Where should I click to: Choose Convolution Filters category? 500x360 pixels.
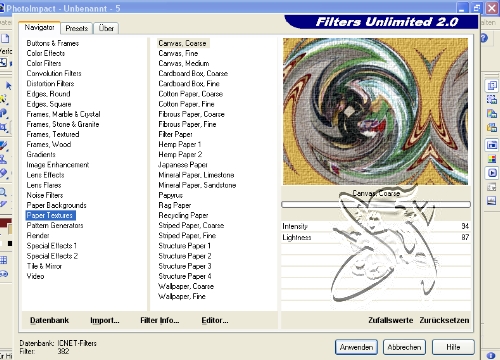coord(54,73)
